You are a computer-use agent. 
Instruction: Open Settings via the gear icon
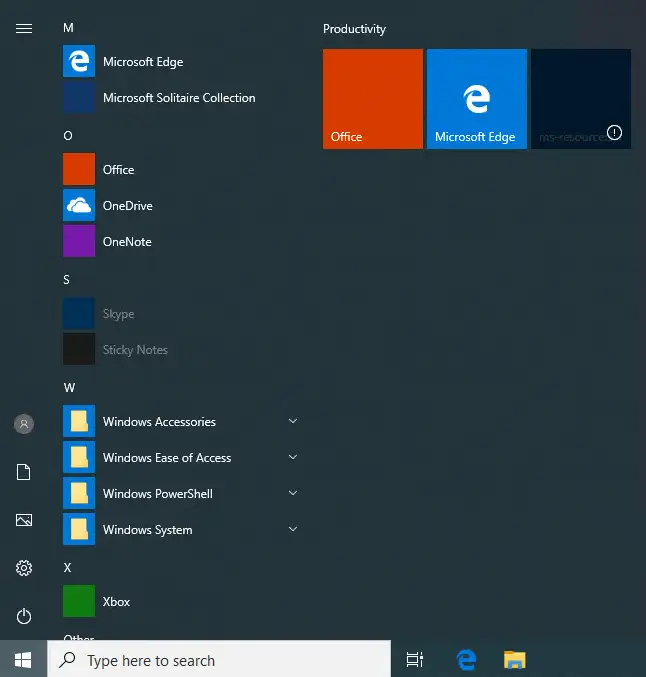click(24, 568)
